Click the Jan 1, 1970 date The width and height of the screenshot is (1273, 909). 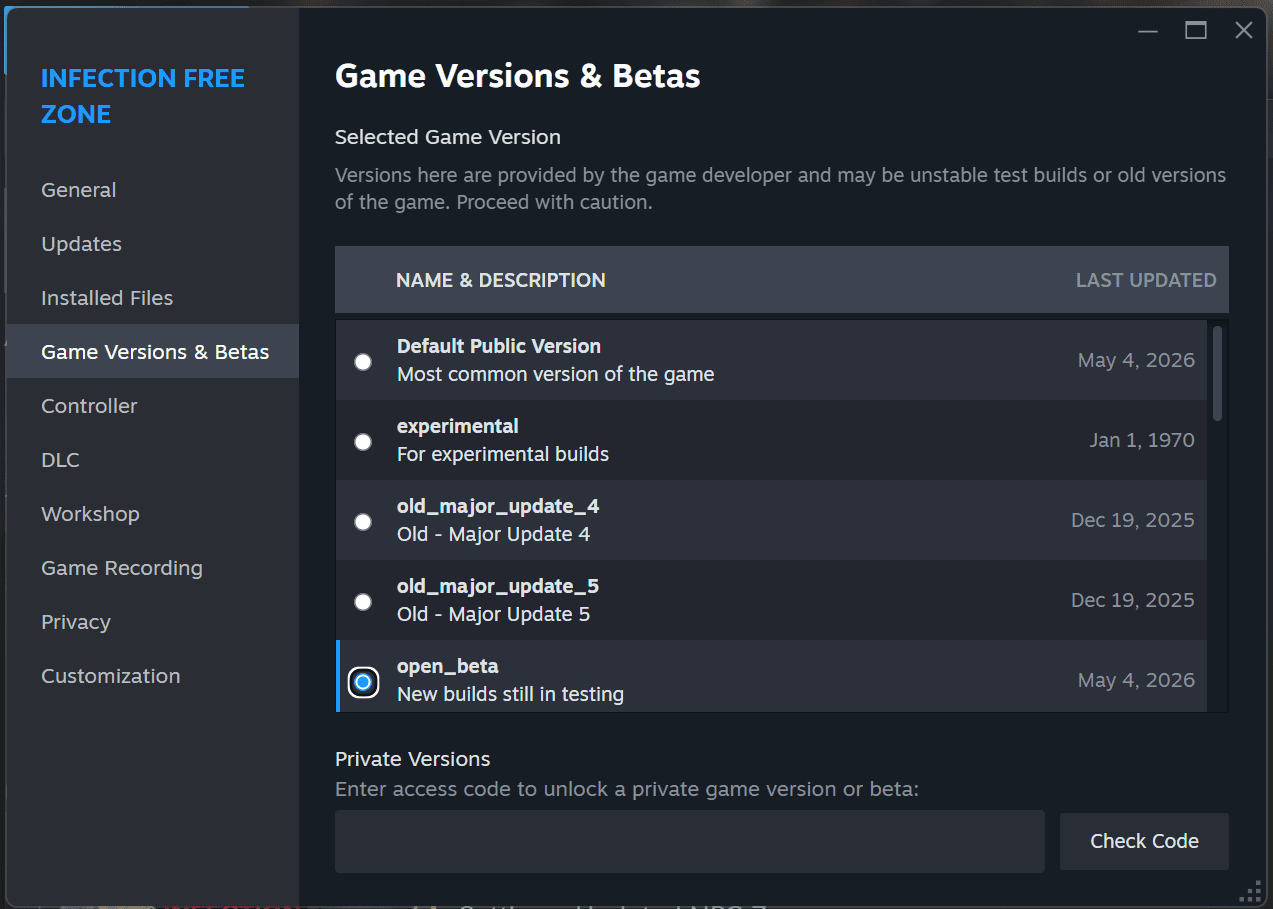(1142, 440)
